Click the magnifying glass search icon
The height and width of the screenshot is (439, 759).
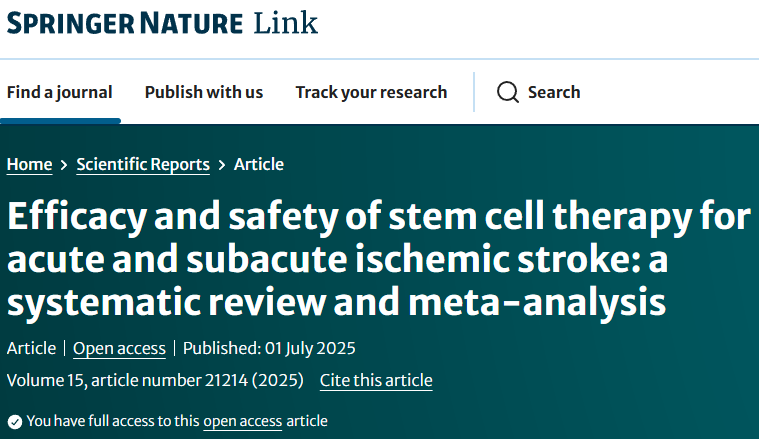[x=508, y=92]
